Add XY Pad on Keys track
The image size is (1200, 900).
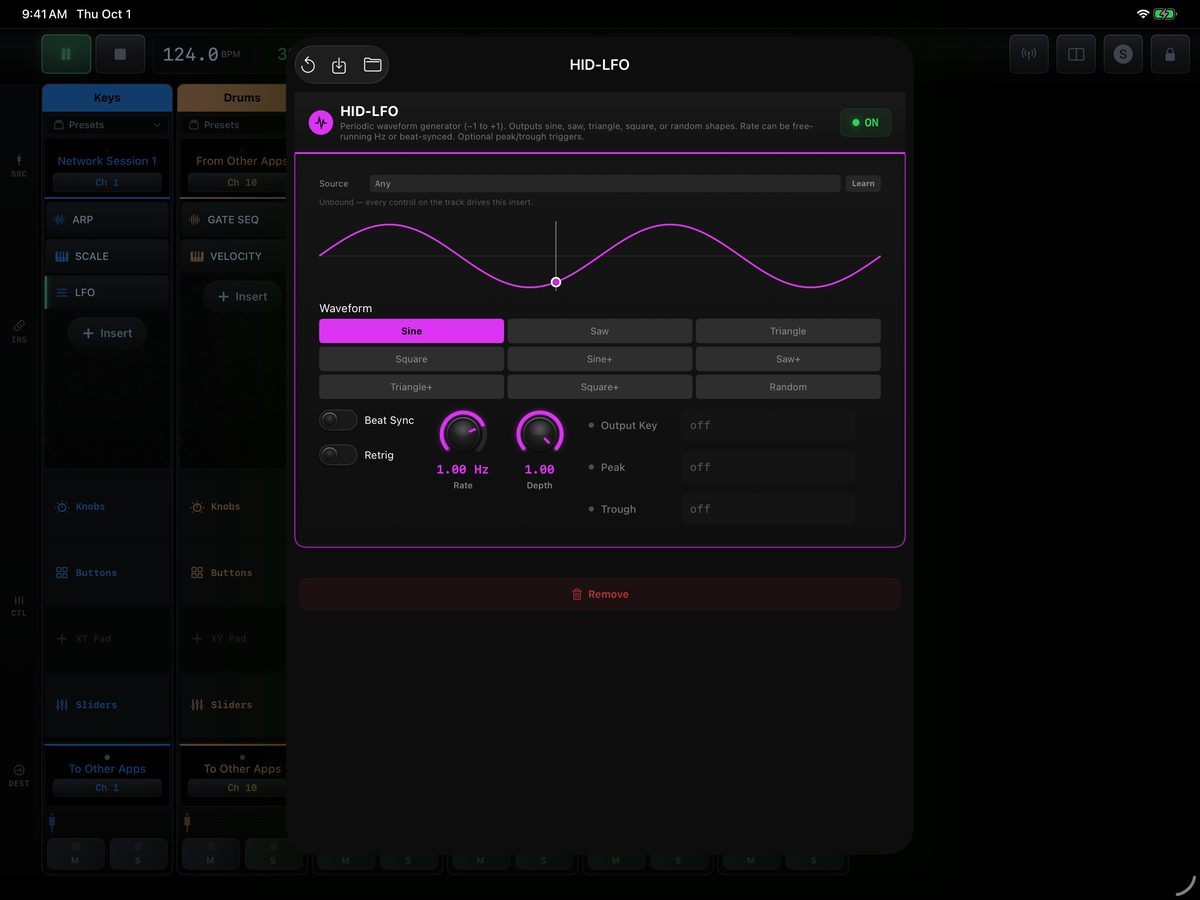click(x=107, y=638)
